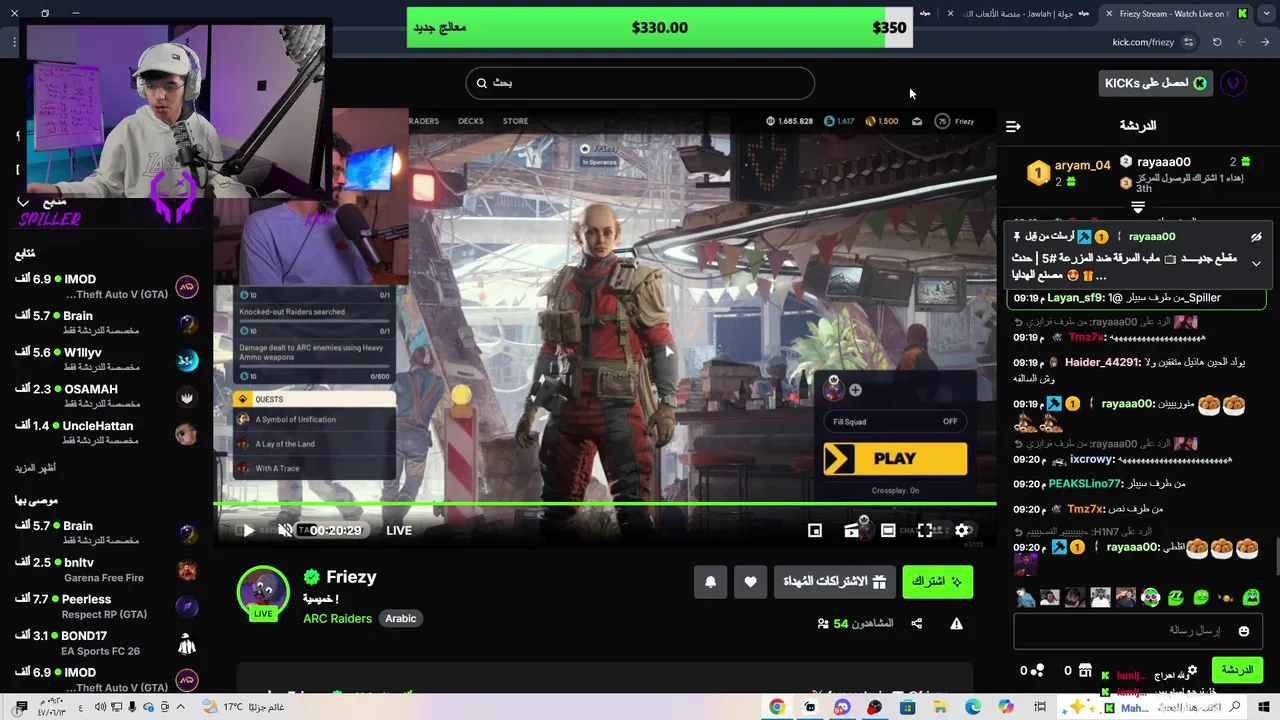1280x720 pixels.
Task: Close the Friezy Stream browser tab
Action: point(1108,14)
